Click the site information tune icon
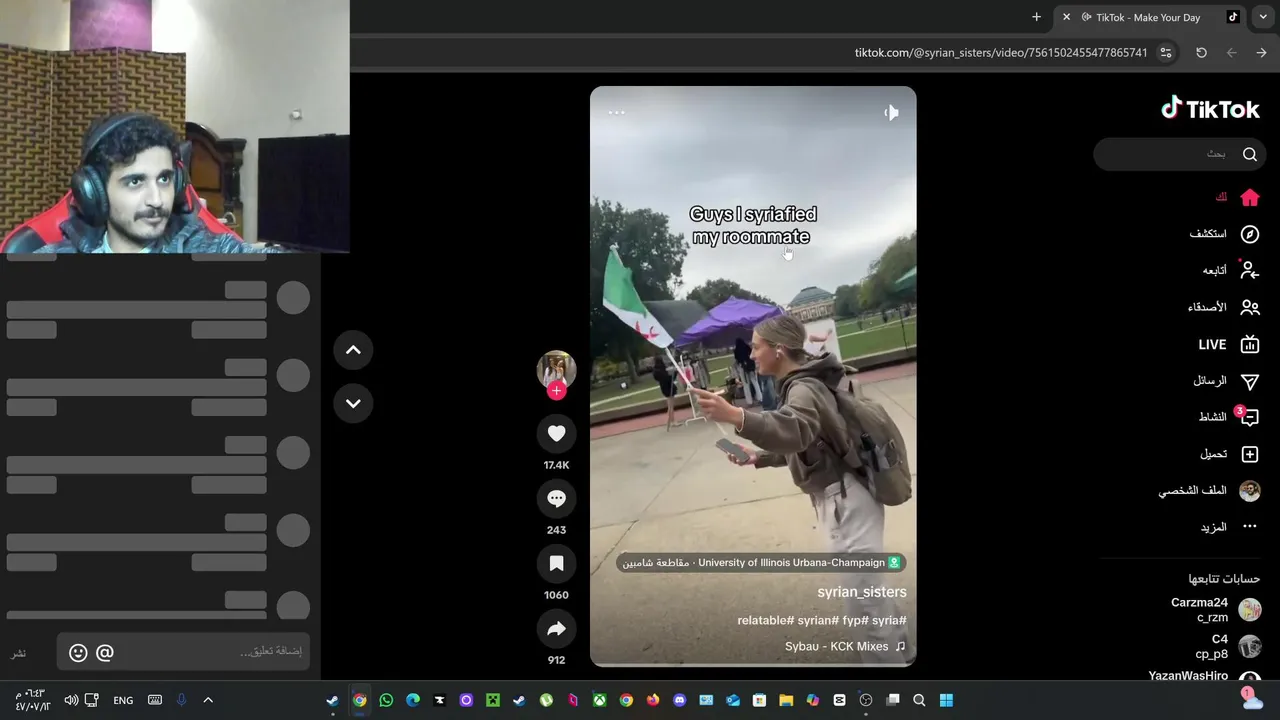 pyautogui.click(x=1166, y=53)
